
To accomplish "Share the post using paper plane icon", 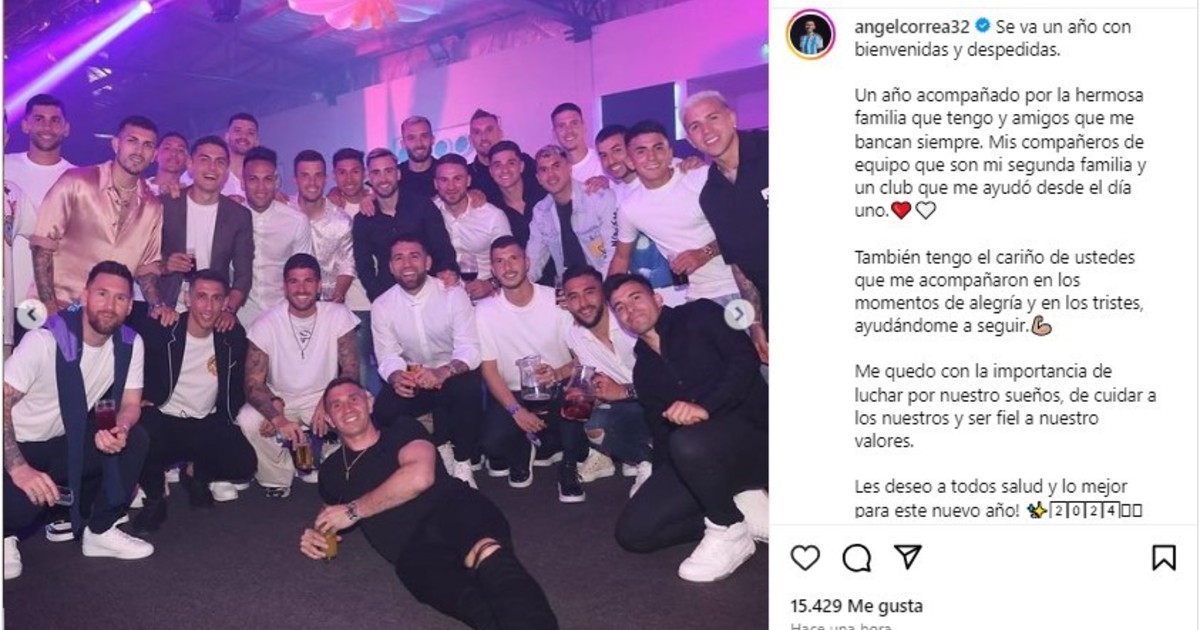I will click(907, 557).
